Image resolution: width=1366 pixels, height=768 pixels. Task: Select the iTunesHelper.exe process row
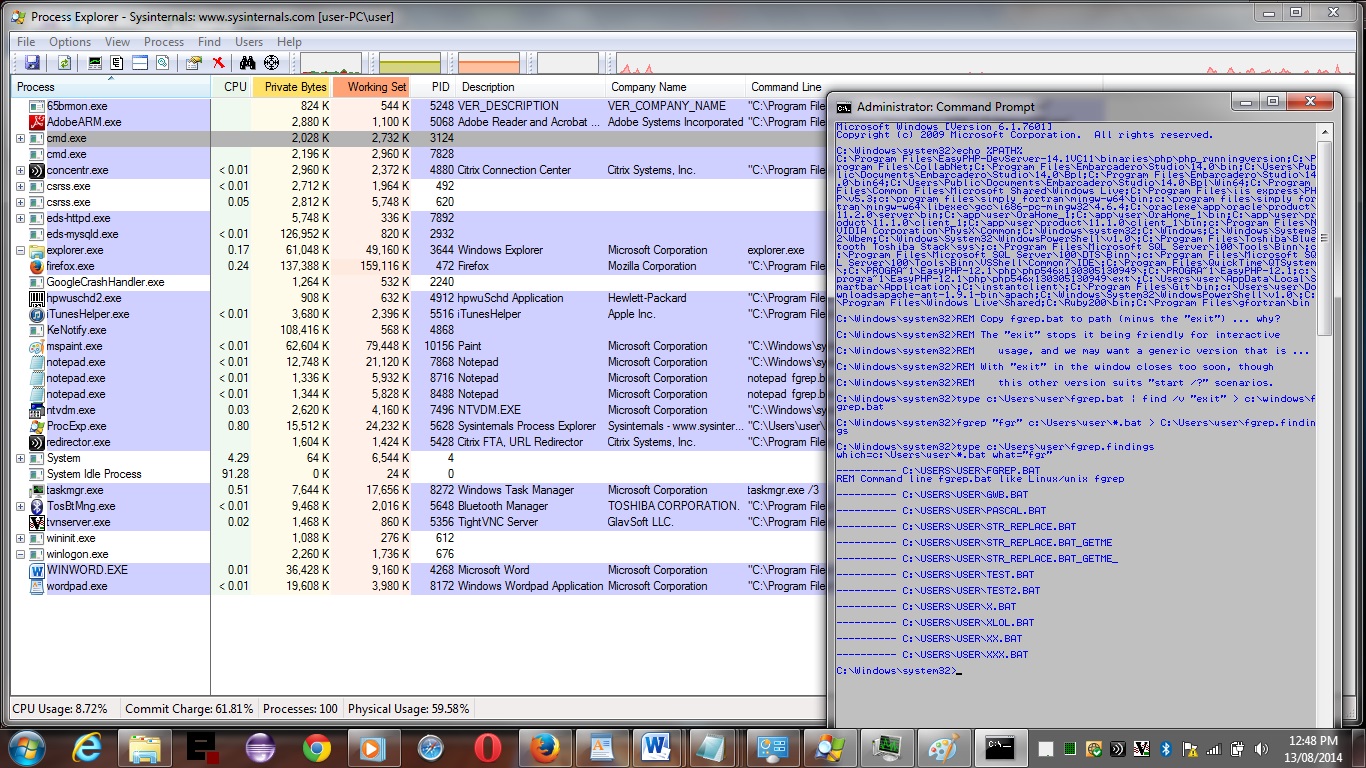point(417,314)
